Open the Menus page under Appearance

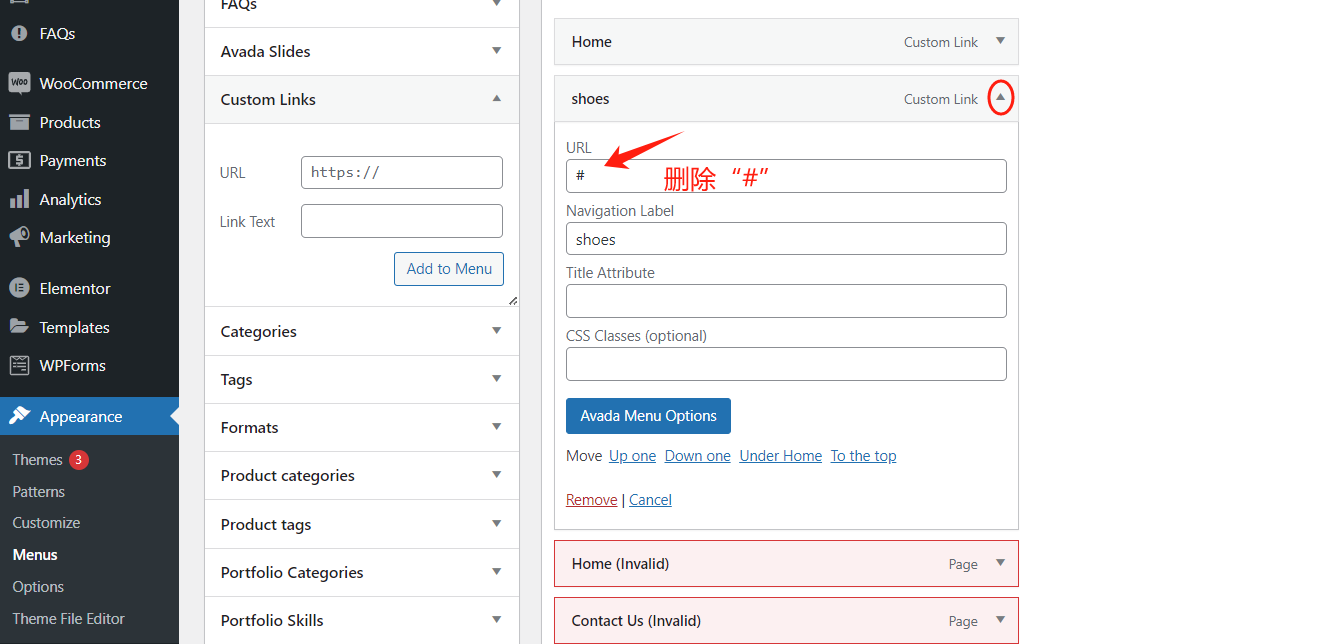click(x=35, y=554)
